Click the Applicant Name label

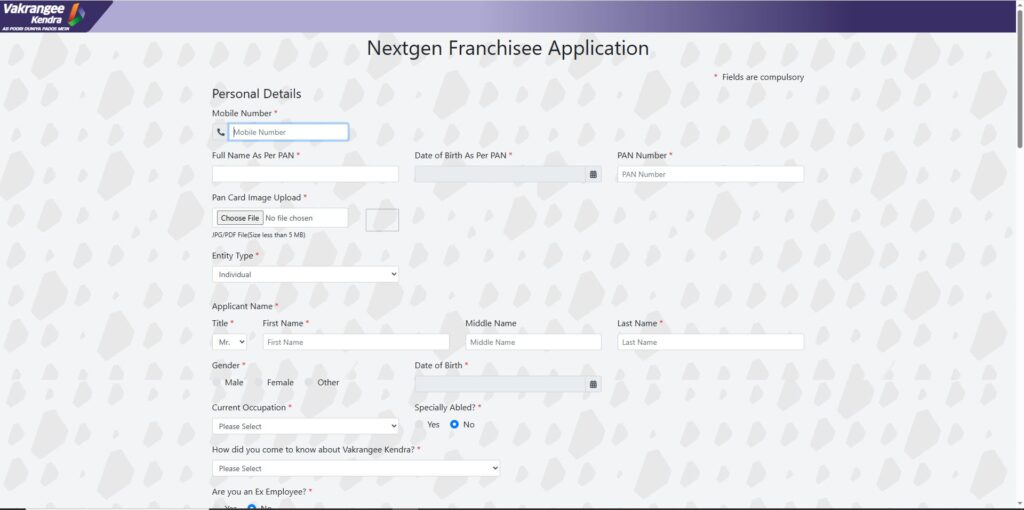tap(242, 306)
